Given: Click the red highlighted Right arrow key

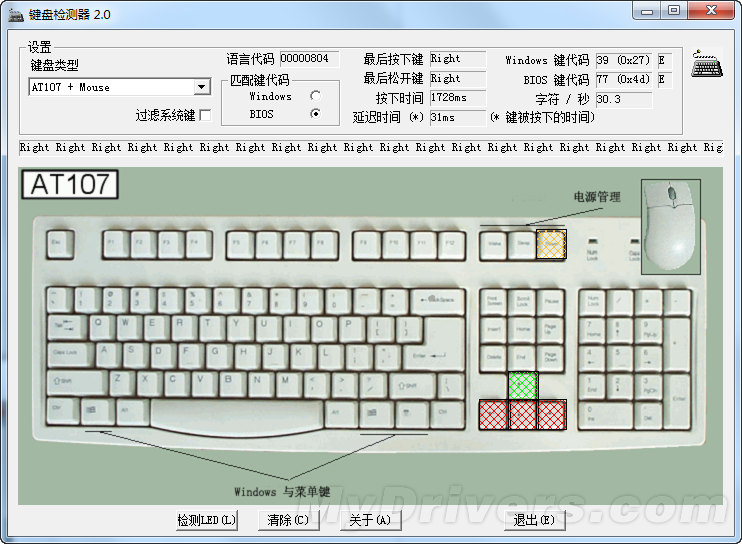Looking at the screenshot, I should click(552, 415).
